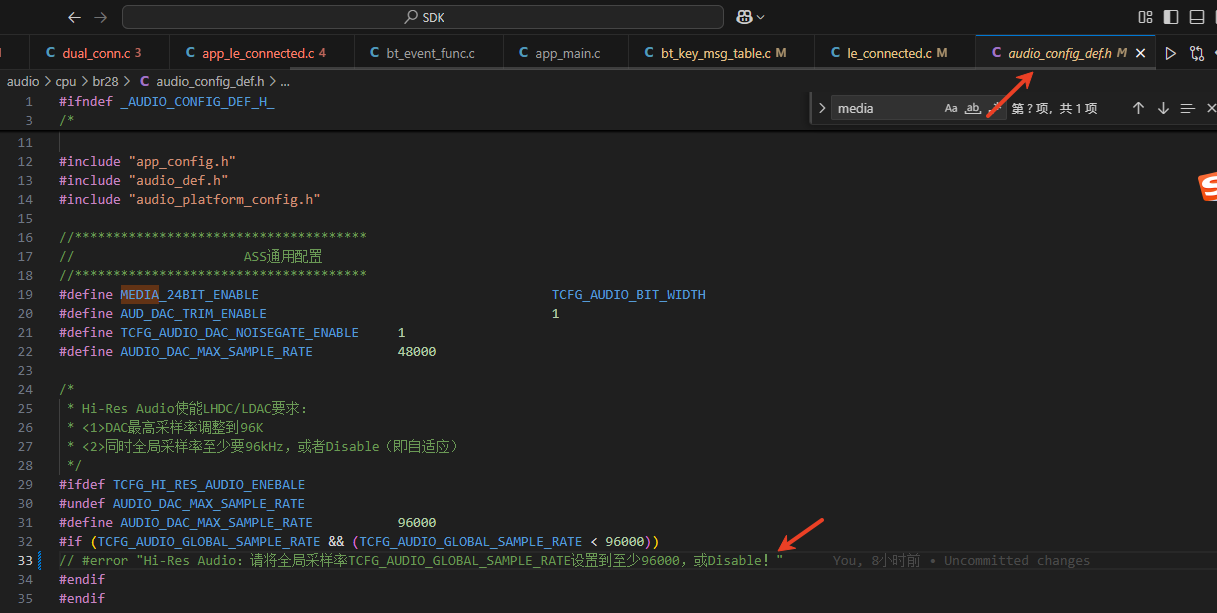The width and height of the screenshot is (1217, 613).
Task: Go back using the left arrow
Action: (x=74, y=17)
